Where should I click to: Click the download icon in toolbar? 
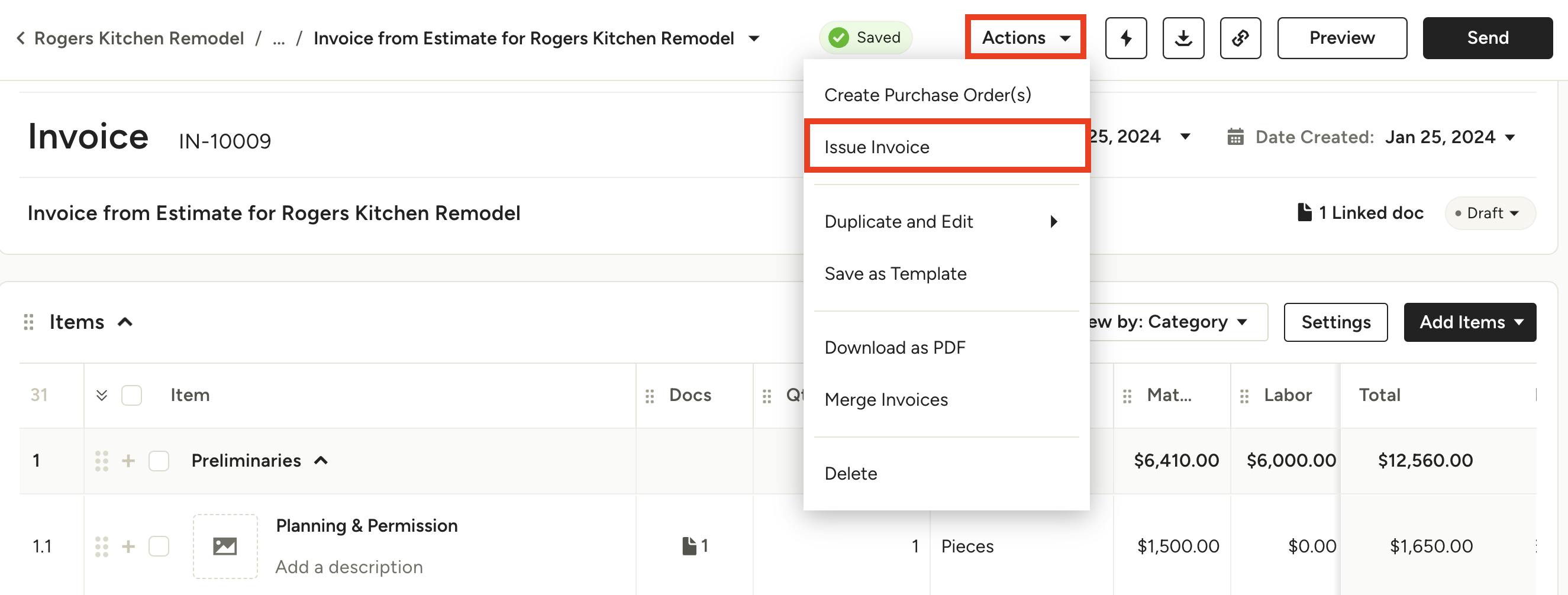1183,38
